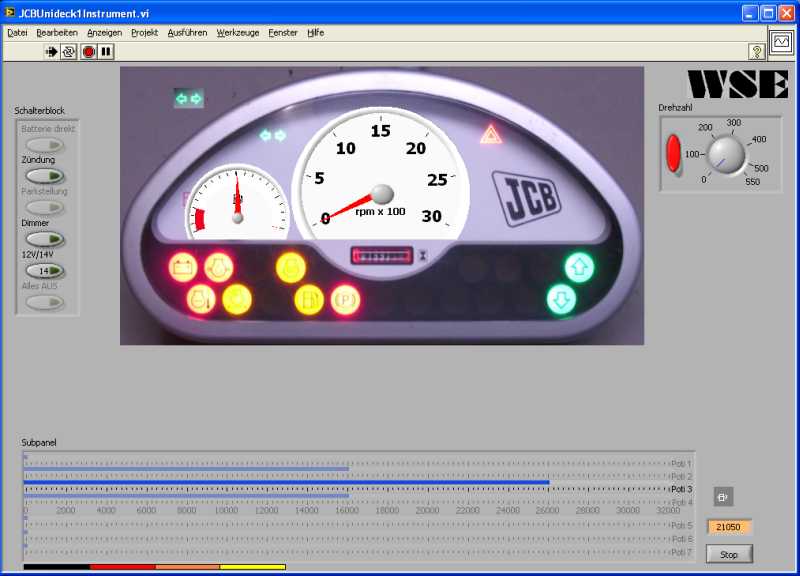Click the red Abort Execution button
This screenshot has height=576, width=800.
[89, 52]
